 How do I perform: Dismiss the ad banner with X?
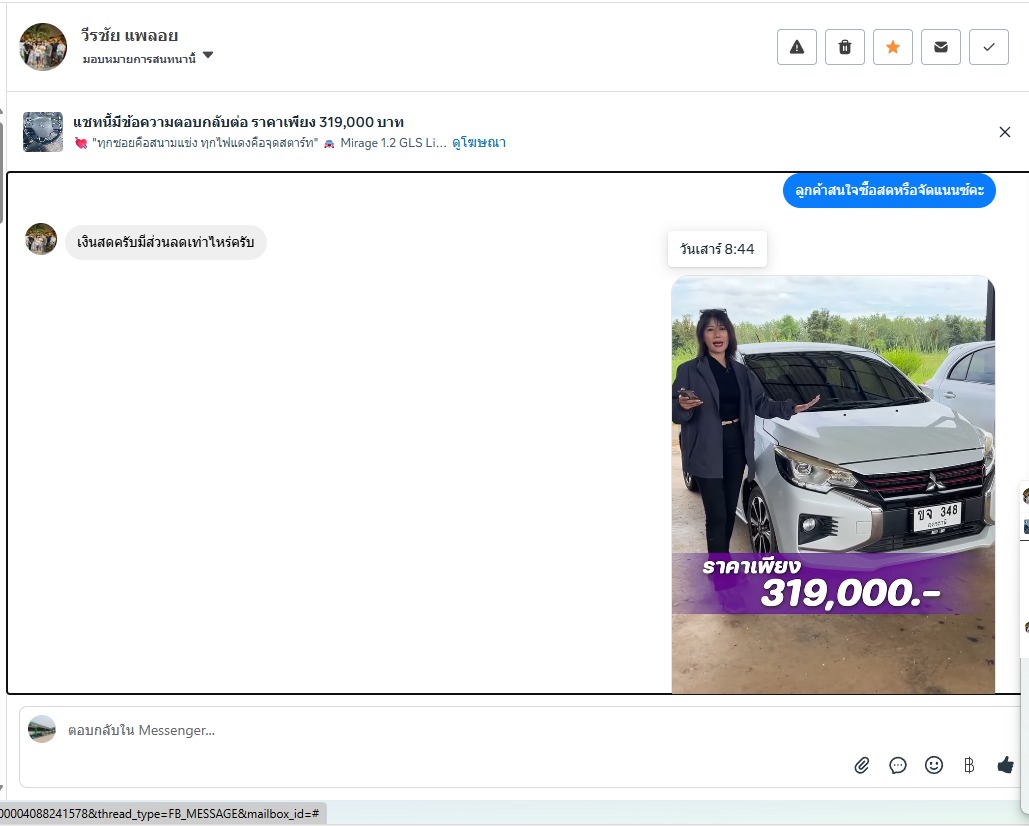1005,132
